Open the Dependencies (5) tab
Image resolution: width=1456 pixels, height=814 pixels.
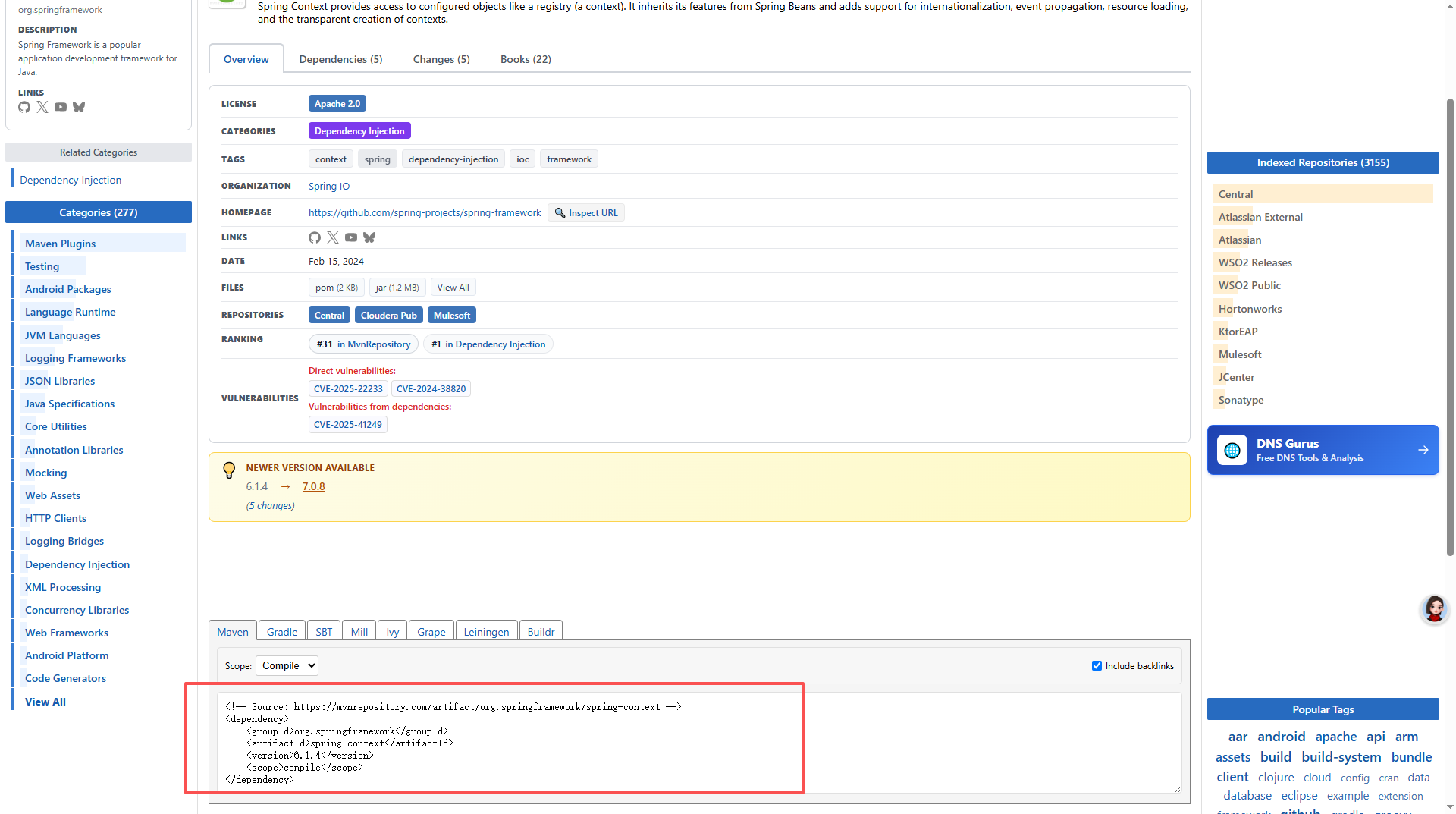point(341,59)
